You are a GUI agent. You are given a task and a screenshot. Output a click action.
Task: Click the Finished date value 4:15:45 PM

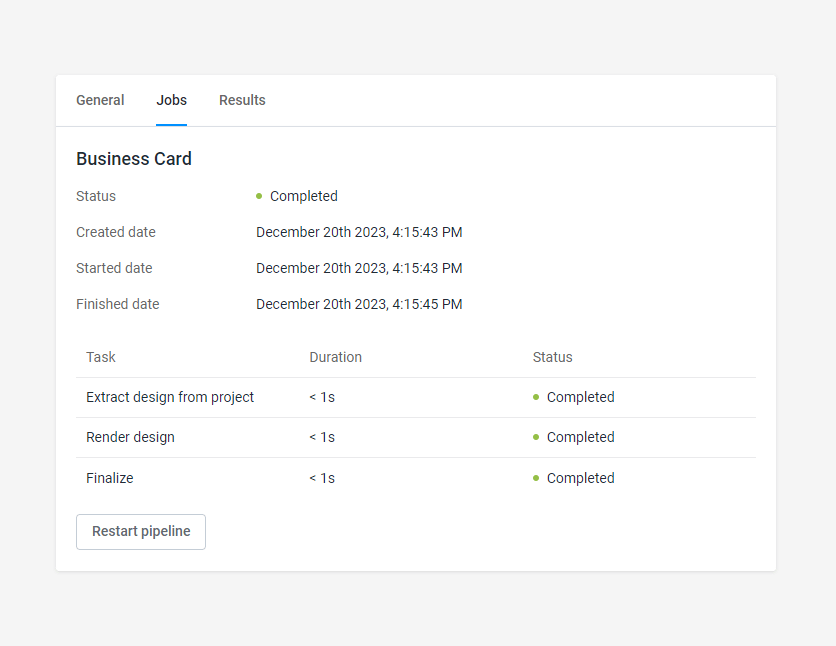pos(359,304)
